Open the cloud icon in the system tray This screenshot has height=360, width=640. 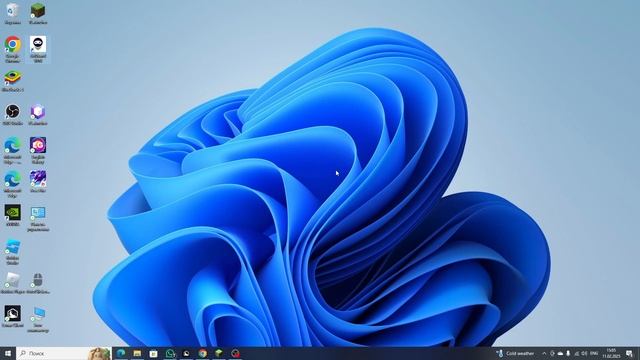[560, 353]
